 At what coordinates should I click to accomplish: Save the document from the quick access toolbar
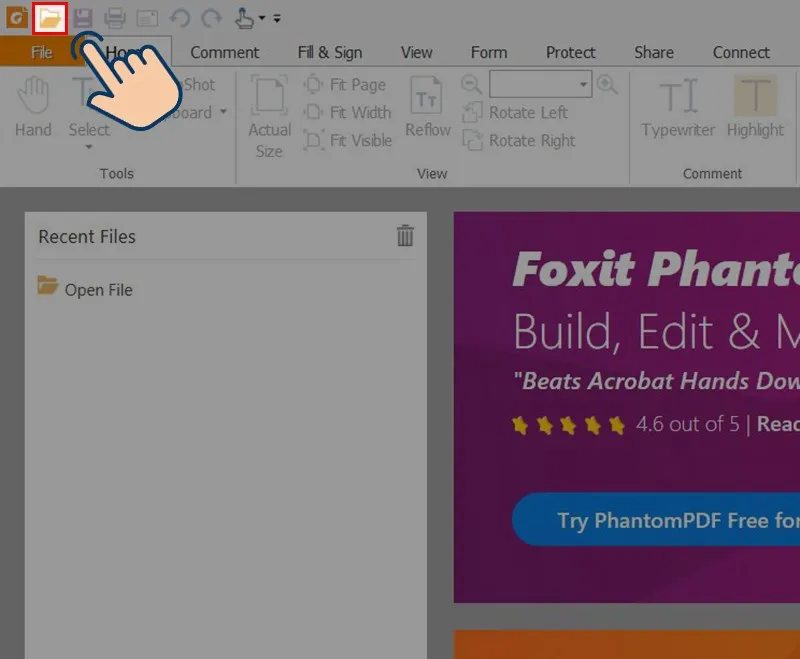[82, 16]
